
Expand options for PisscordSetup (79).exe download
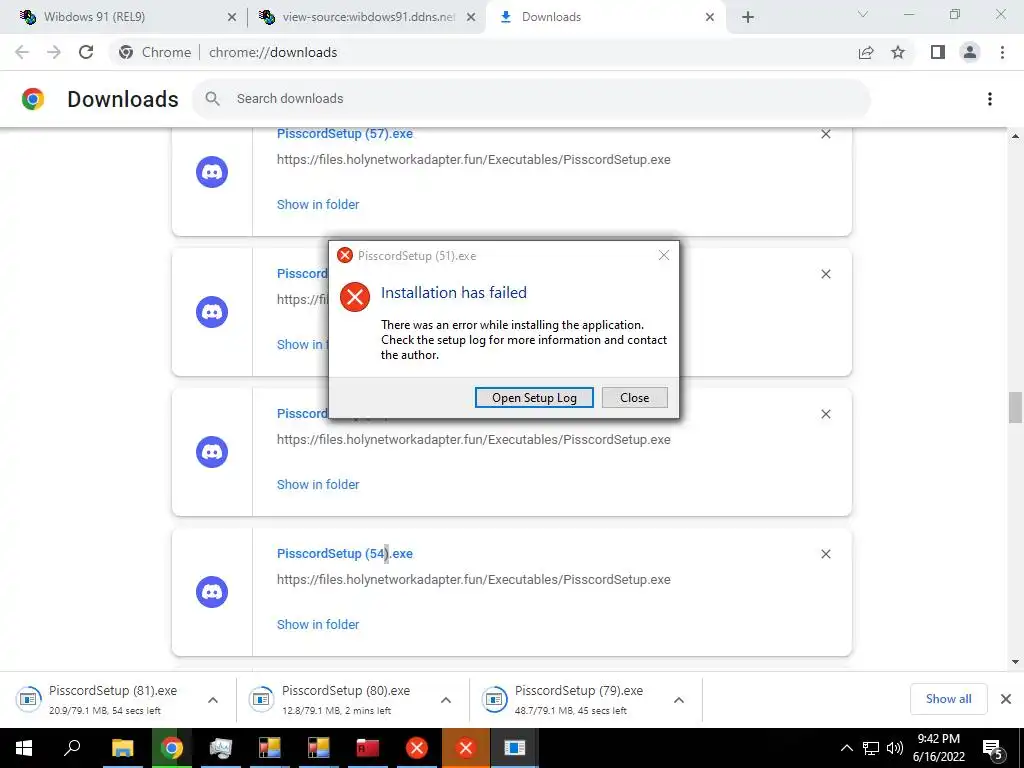(679, 700)
